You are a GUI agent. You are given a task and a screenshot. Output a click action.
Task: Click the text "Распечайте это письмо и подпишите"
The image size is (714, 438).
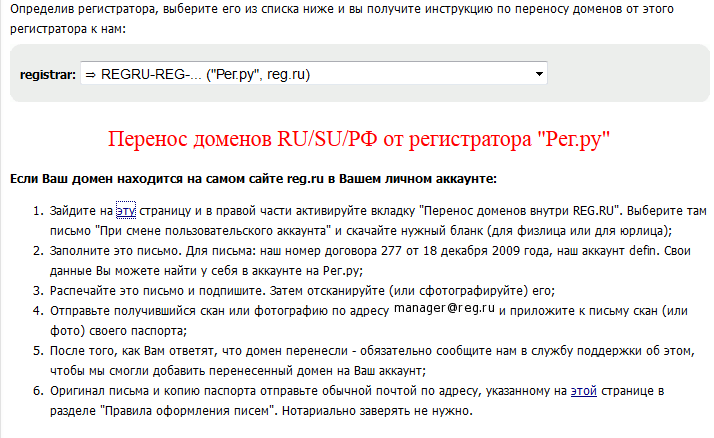[158, 291]
